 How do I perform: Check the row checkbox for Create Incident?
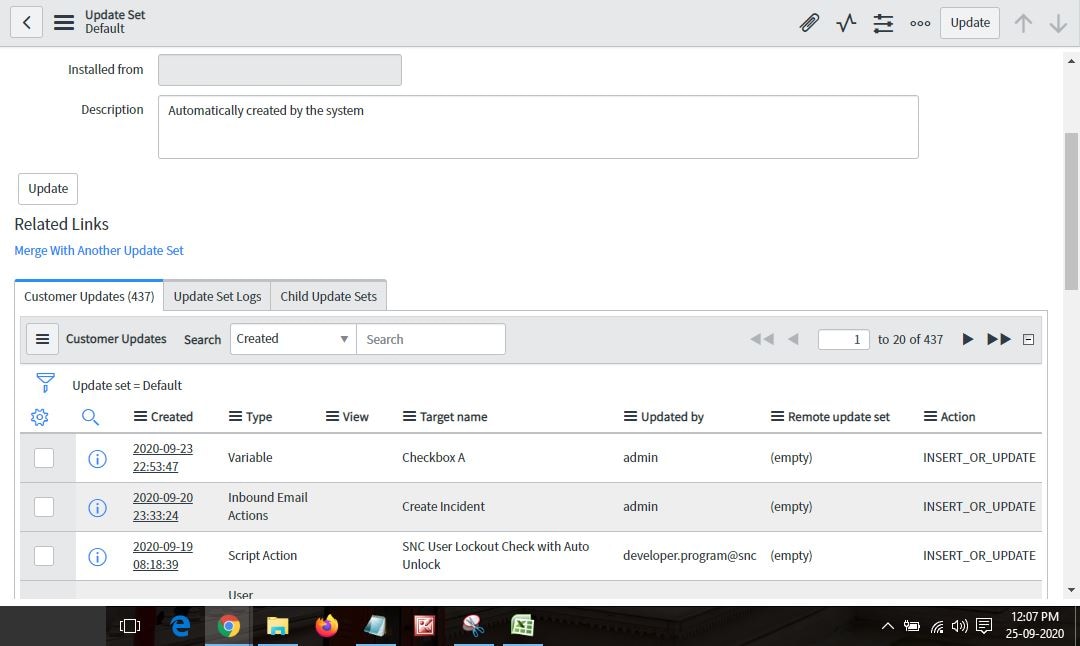point(44,506)
